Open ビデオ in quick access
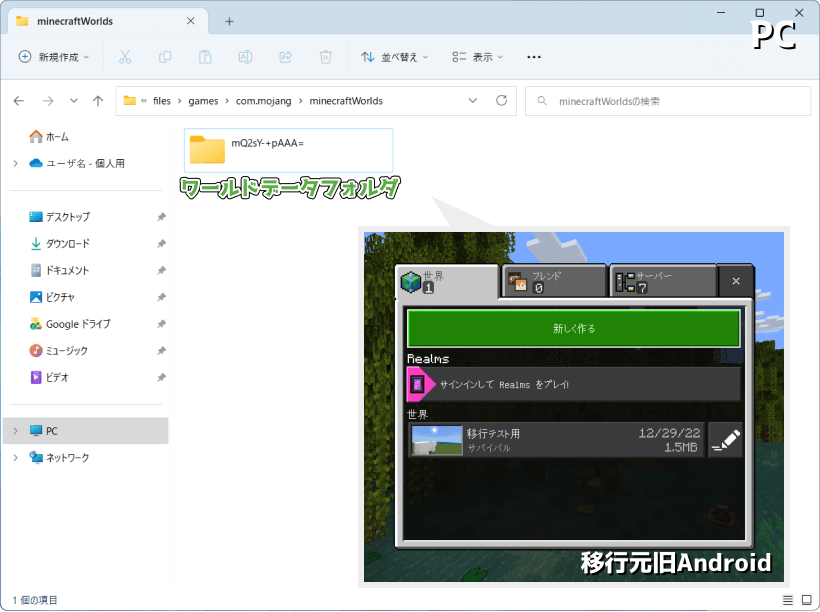Image resolution: width=820 pixels, height=612 pixels. coord(49,377)
